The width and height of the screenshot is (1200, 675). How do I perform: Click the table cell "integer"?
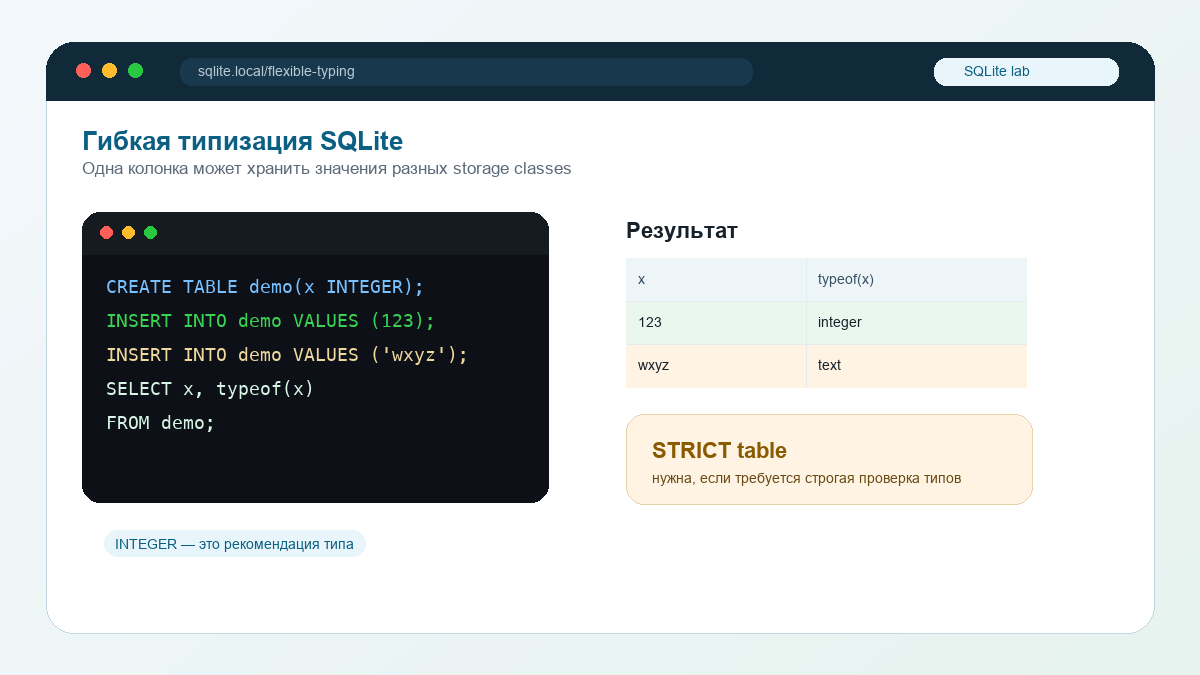917,323
